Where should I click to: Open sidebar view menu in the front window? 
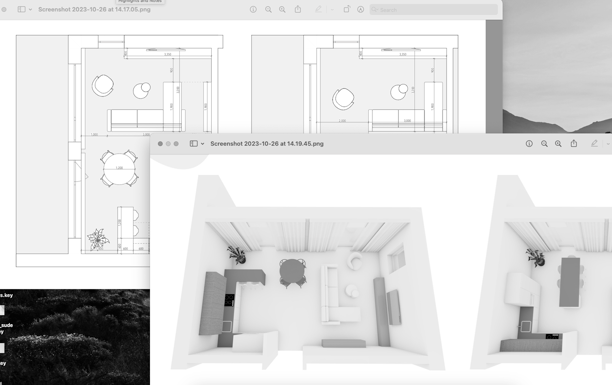coord(202,144)
